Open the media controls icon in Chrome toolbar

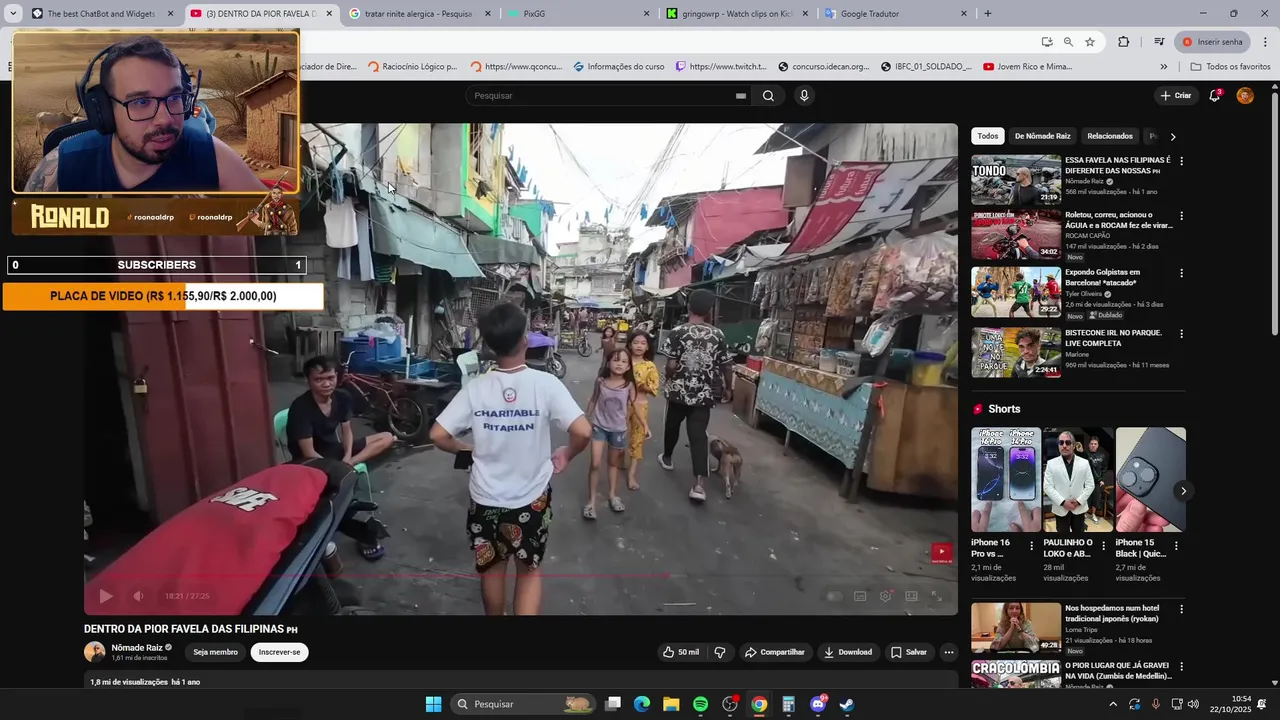click(1159, 42)
